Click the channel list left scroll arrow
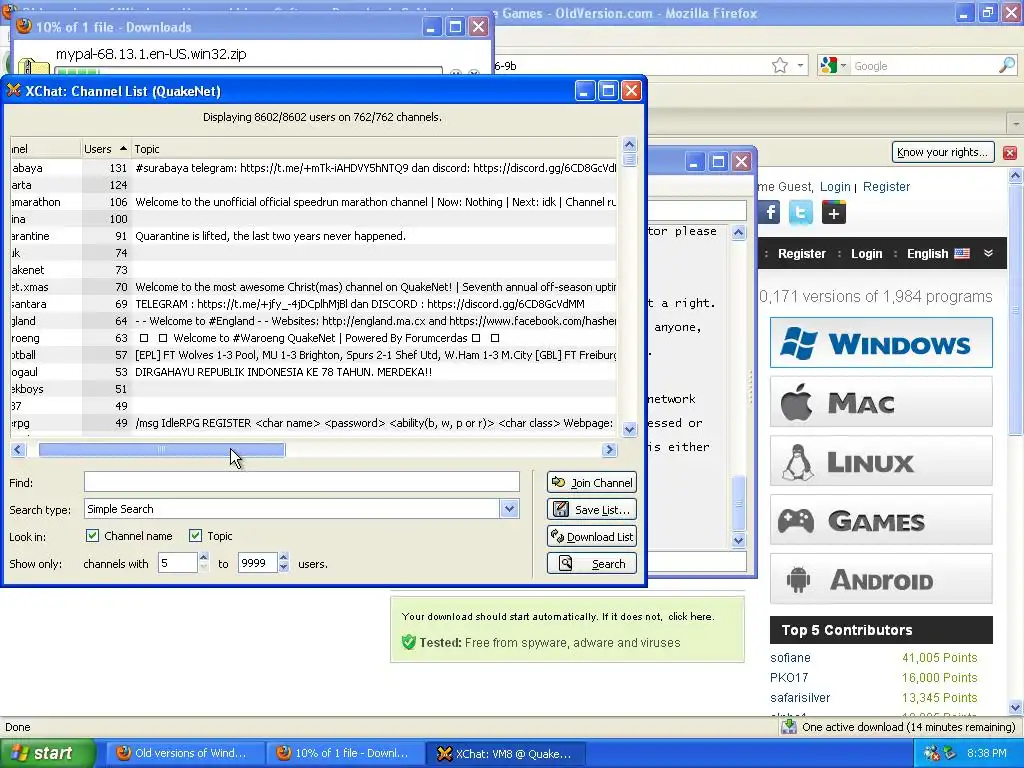 coord(18,449)
